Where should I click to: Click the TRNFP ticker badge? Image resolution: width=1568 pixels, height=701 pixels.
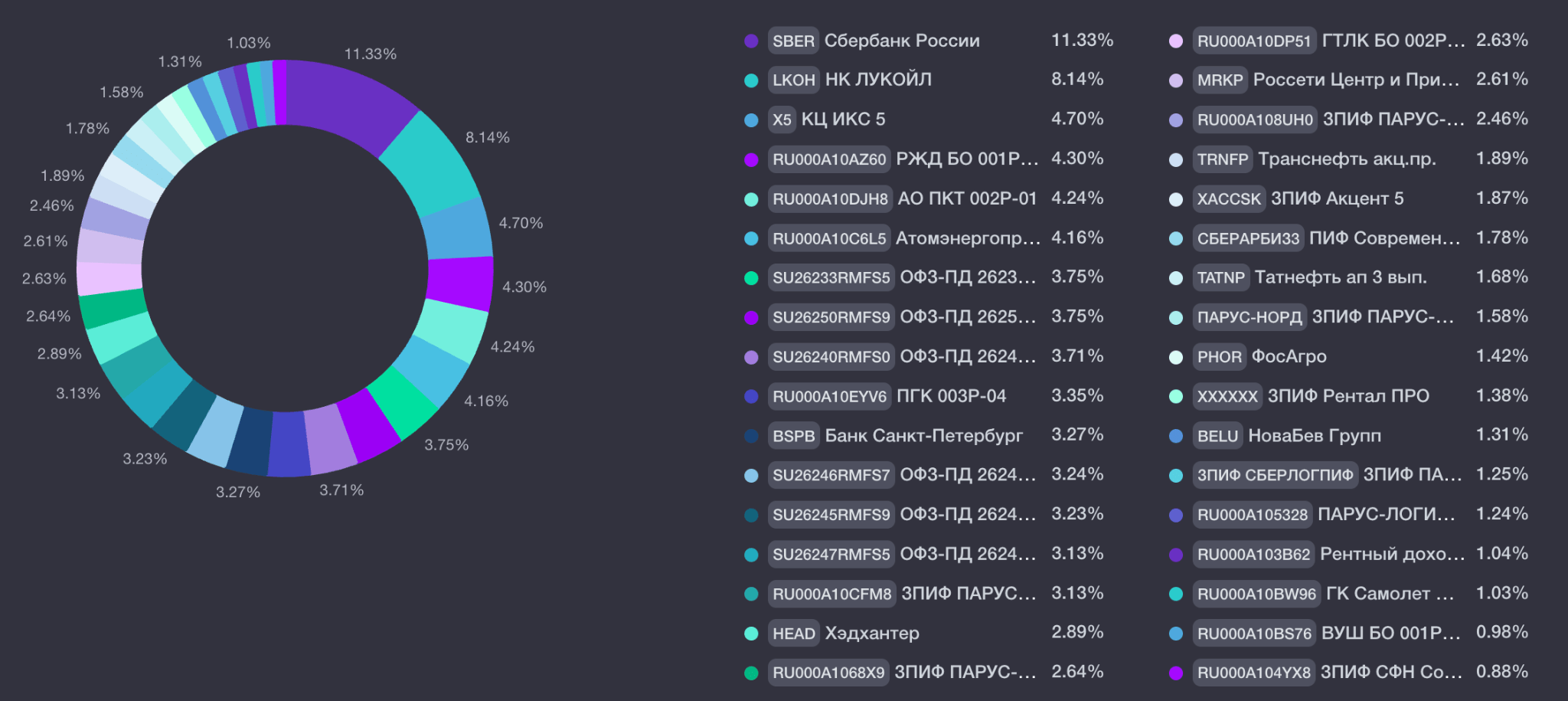tap(1223, 159)
